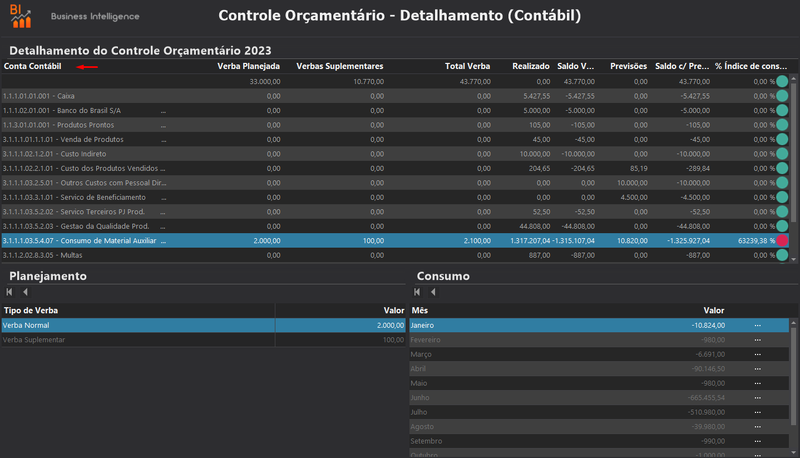
Task: Select the 1.1.1.01.01.001 - Caixa row
Action: [395, 96]
